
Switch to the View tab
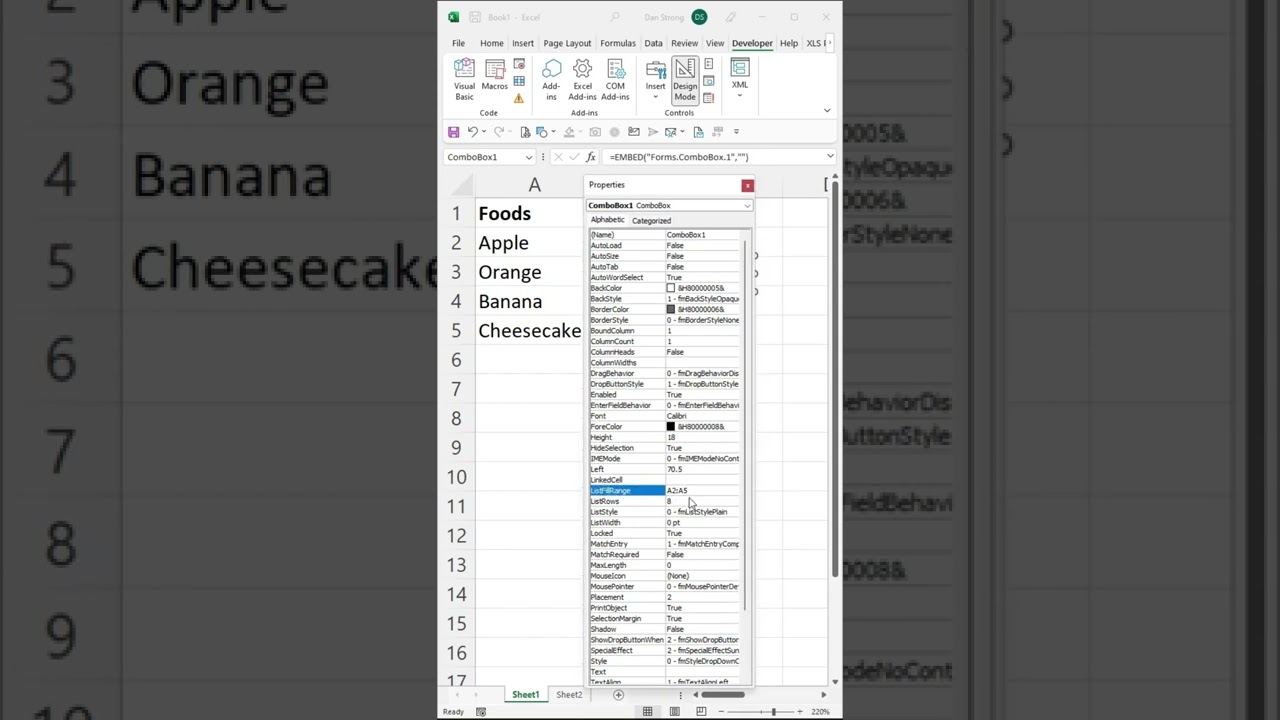click(x=715, y=43)
